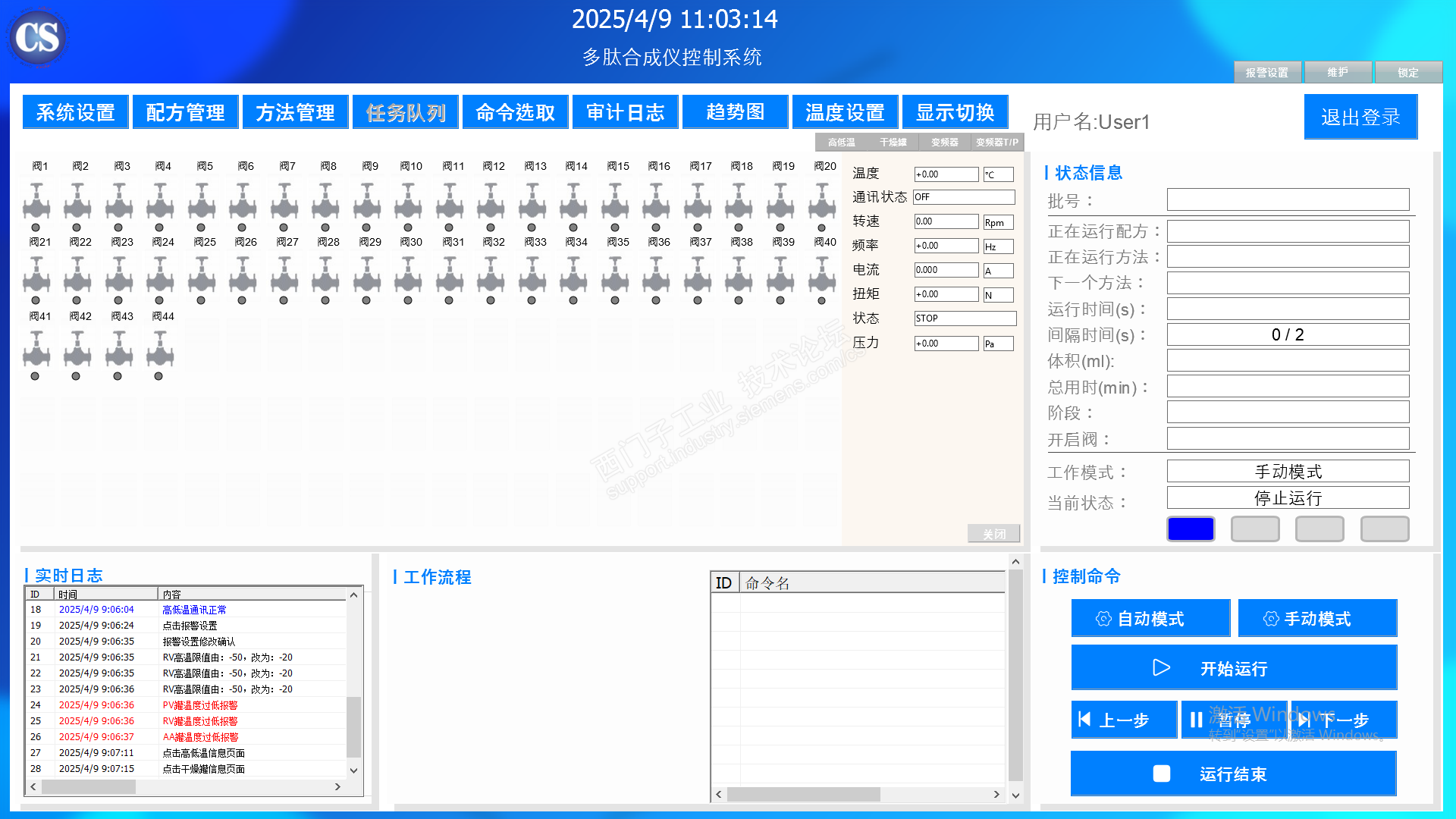
Task: Click the valve 1 icon
Action: pyautogui.click(x=36, y=203)
